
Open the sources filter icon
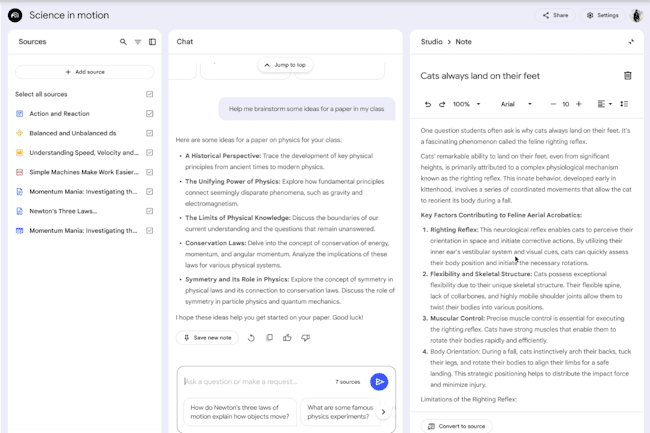point(138,42)
